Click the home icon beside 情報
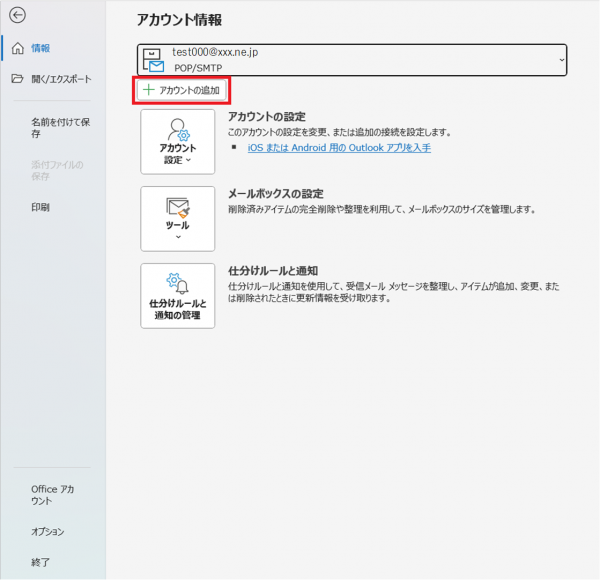This screenshot has width=600, height=580. [16, 48]
